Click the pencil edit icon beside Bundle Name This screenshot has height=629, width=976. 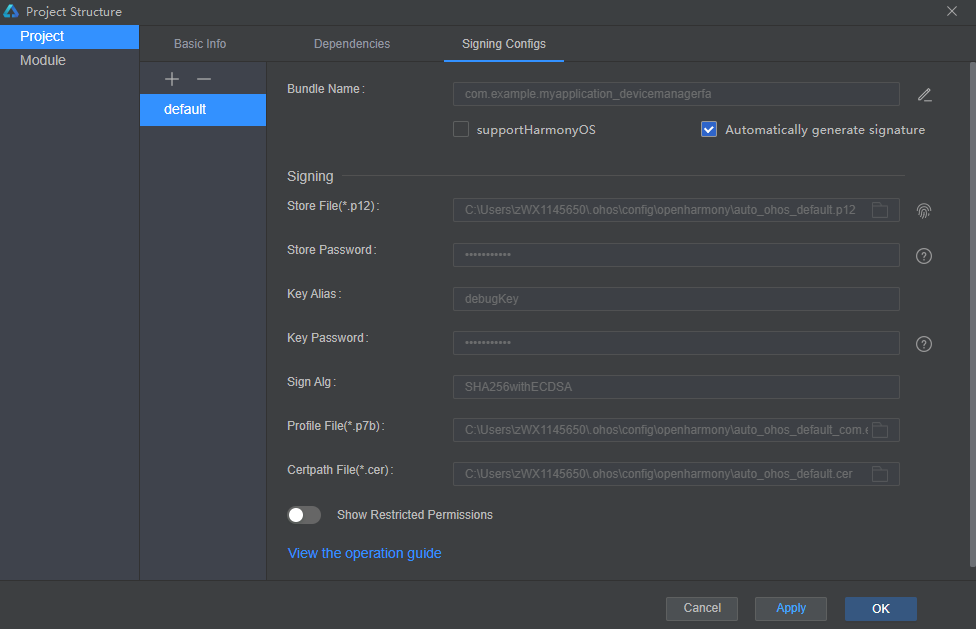tap(924, 95)
